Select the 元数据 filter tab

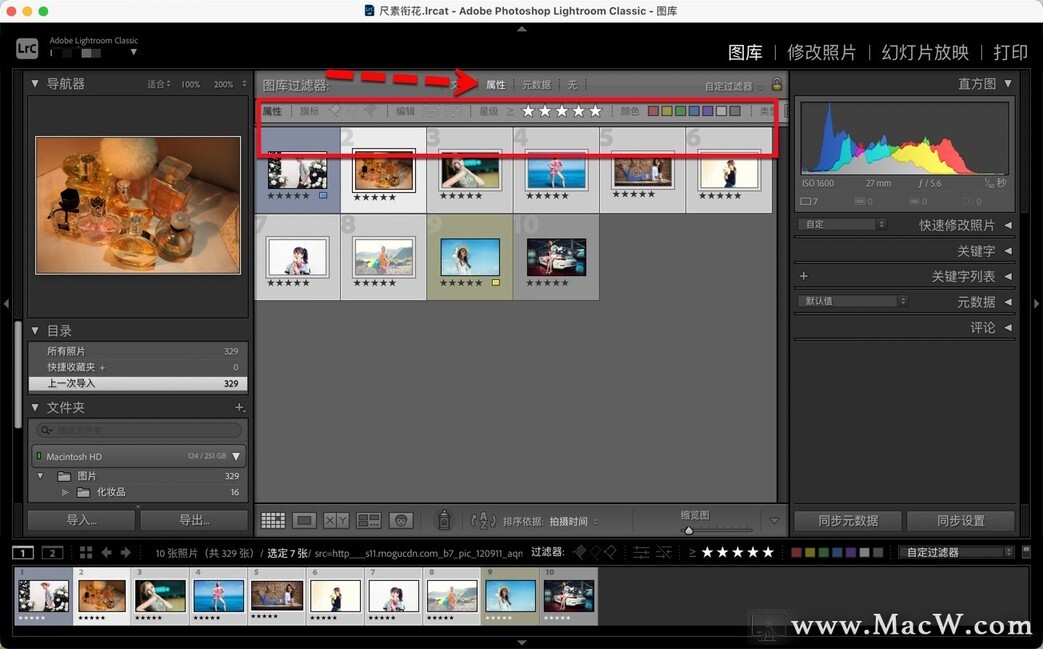point(536,85)
